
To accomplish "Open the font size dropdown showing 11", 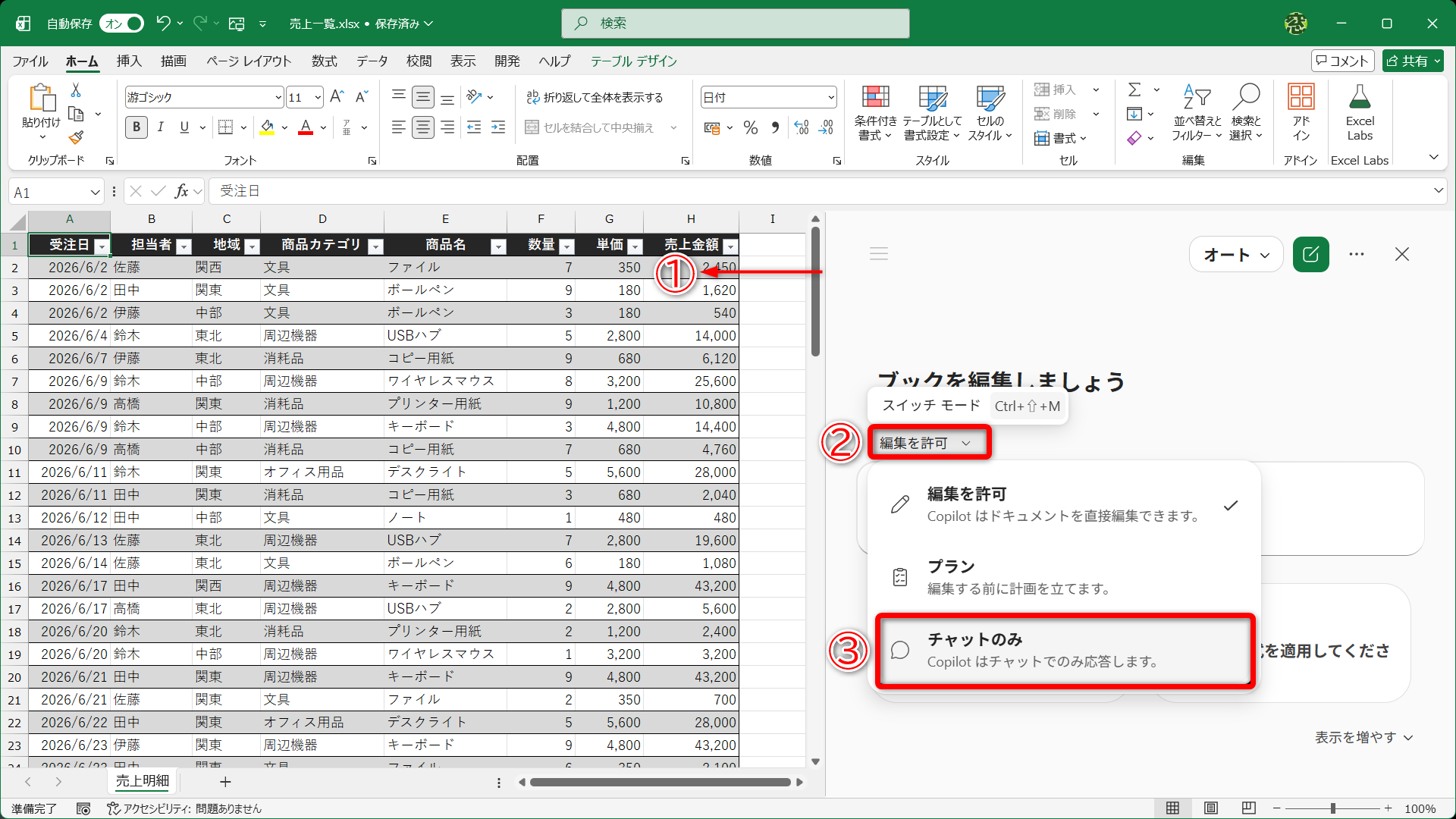I will click(x=318, y=97).
